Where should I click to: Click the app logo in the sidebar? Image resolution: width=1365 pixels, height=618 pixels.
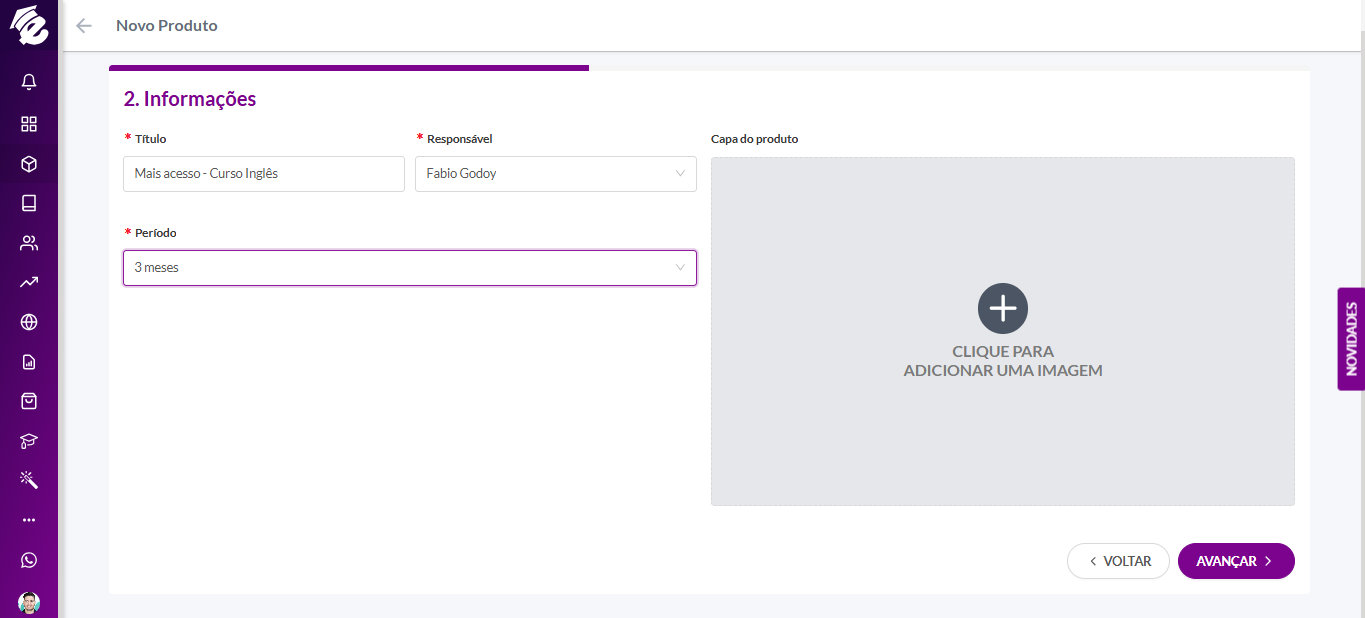click(29, 25)
